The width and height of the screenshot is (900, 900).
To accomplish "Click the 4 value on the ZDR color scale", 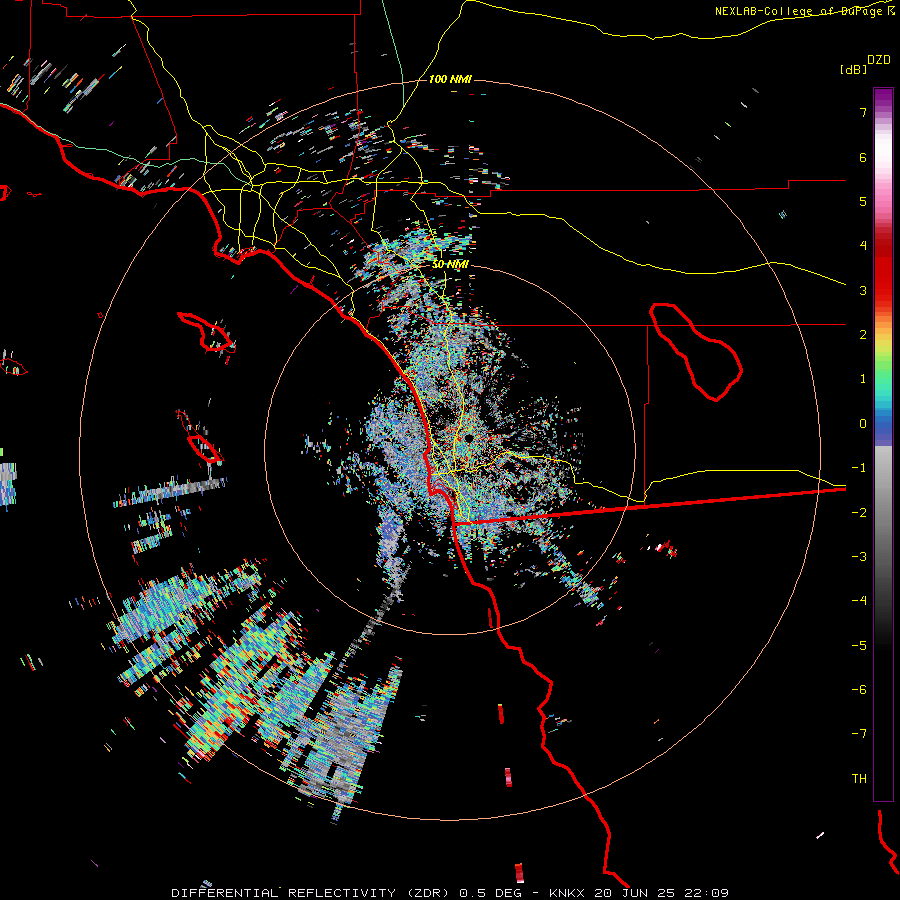I will coord(863,246).
